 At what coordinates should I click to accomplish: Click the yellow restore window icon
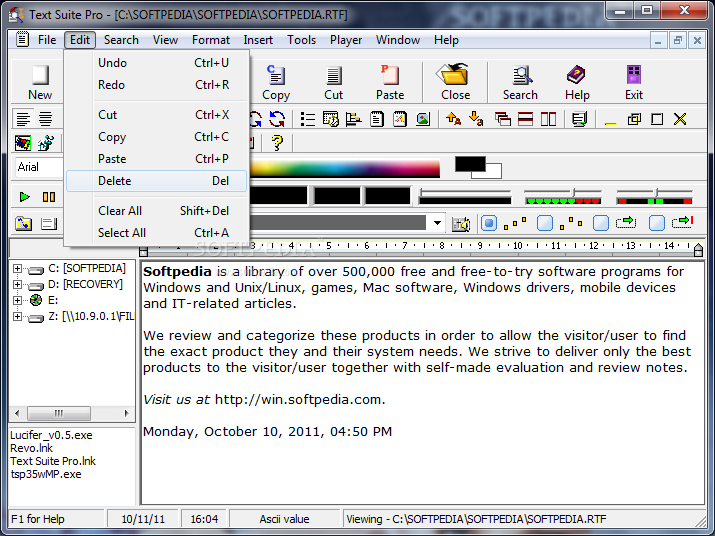tap(634, 119)
